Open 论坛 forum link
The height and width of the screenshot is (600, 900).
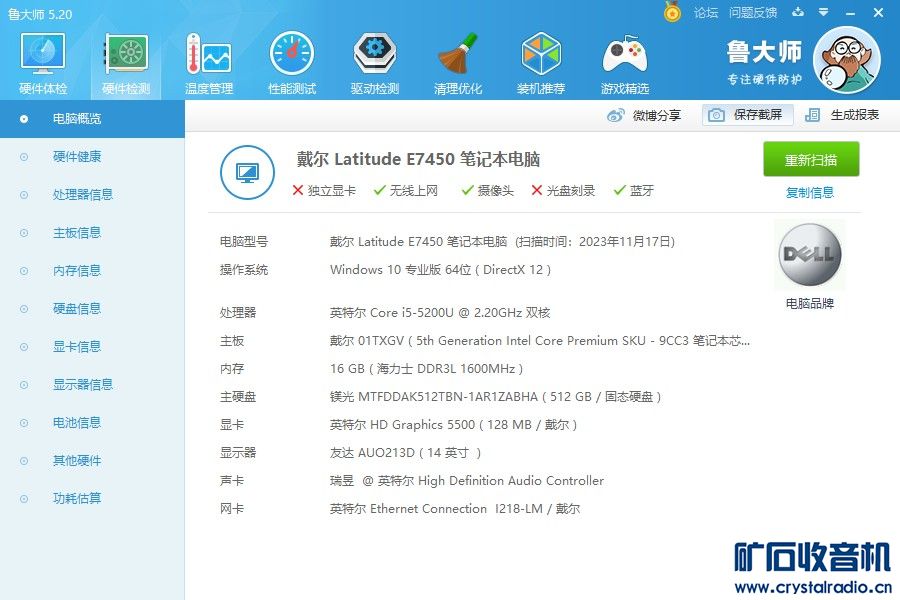(x=705, y=13)
